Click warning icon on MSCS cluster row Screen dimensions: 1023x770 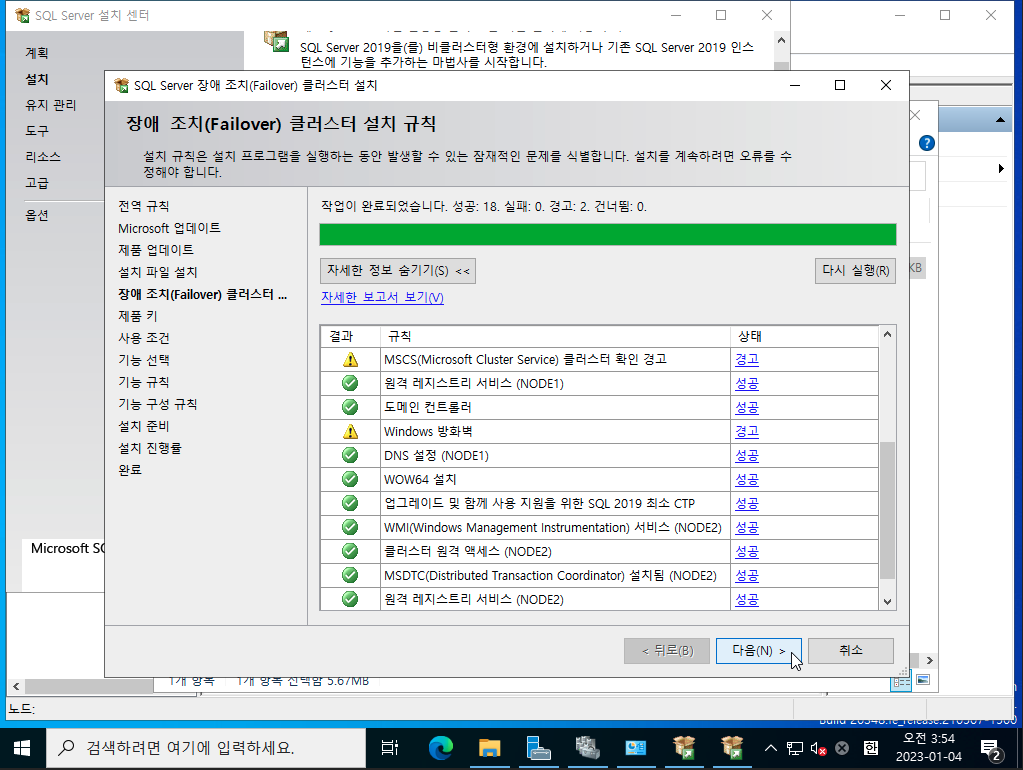(350, 360)
